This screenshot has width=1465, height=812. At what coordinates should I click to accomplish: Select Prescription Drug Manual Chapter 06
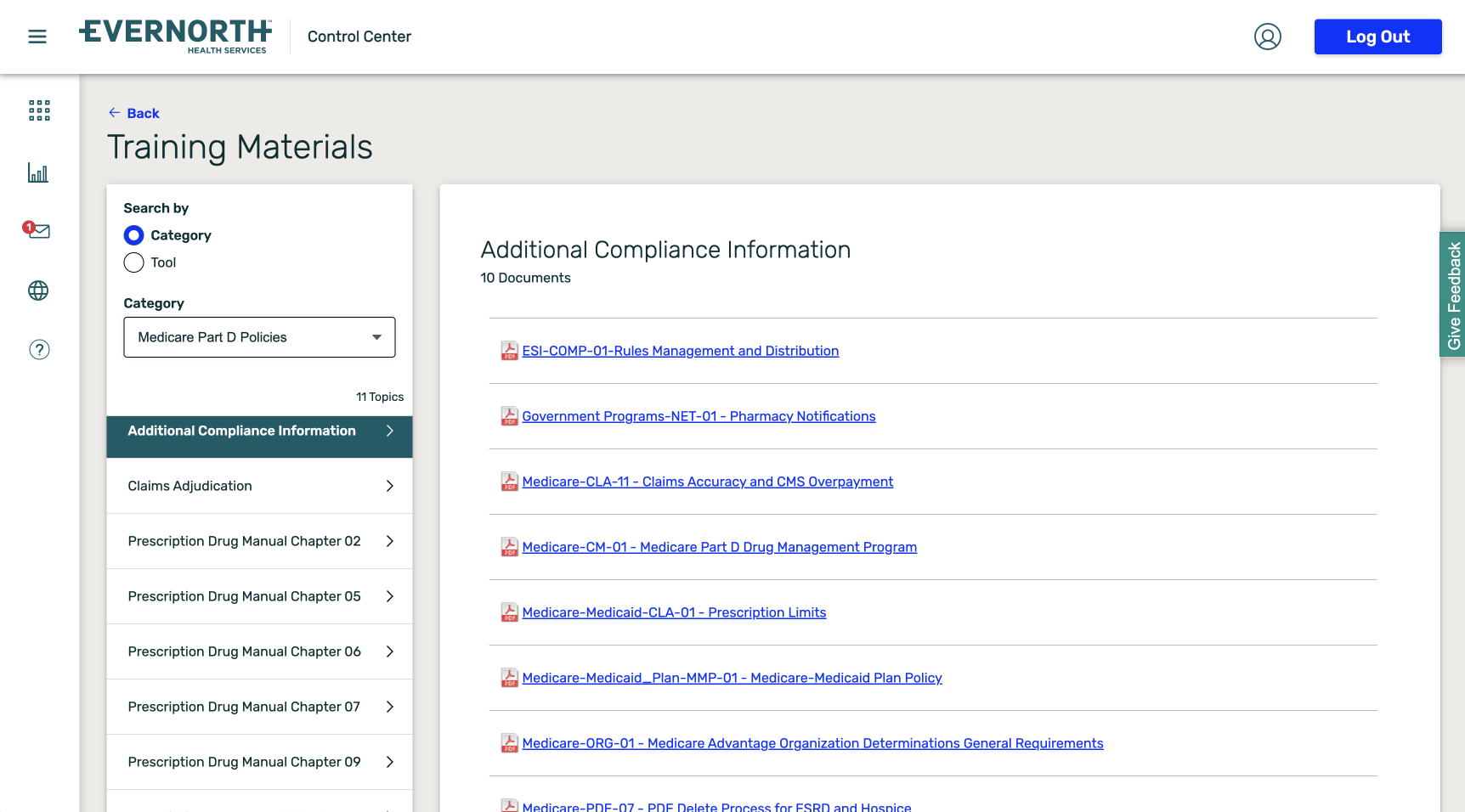259,651
